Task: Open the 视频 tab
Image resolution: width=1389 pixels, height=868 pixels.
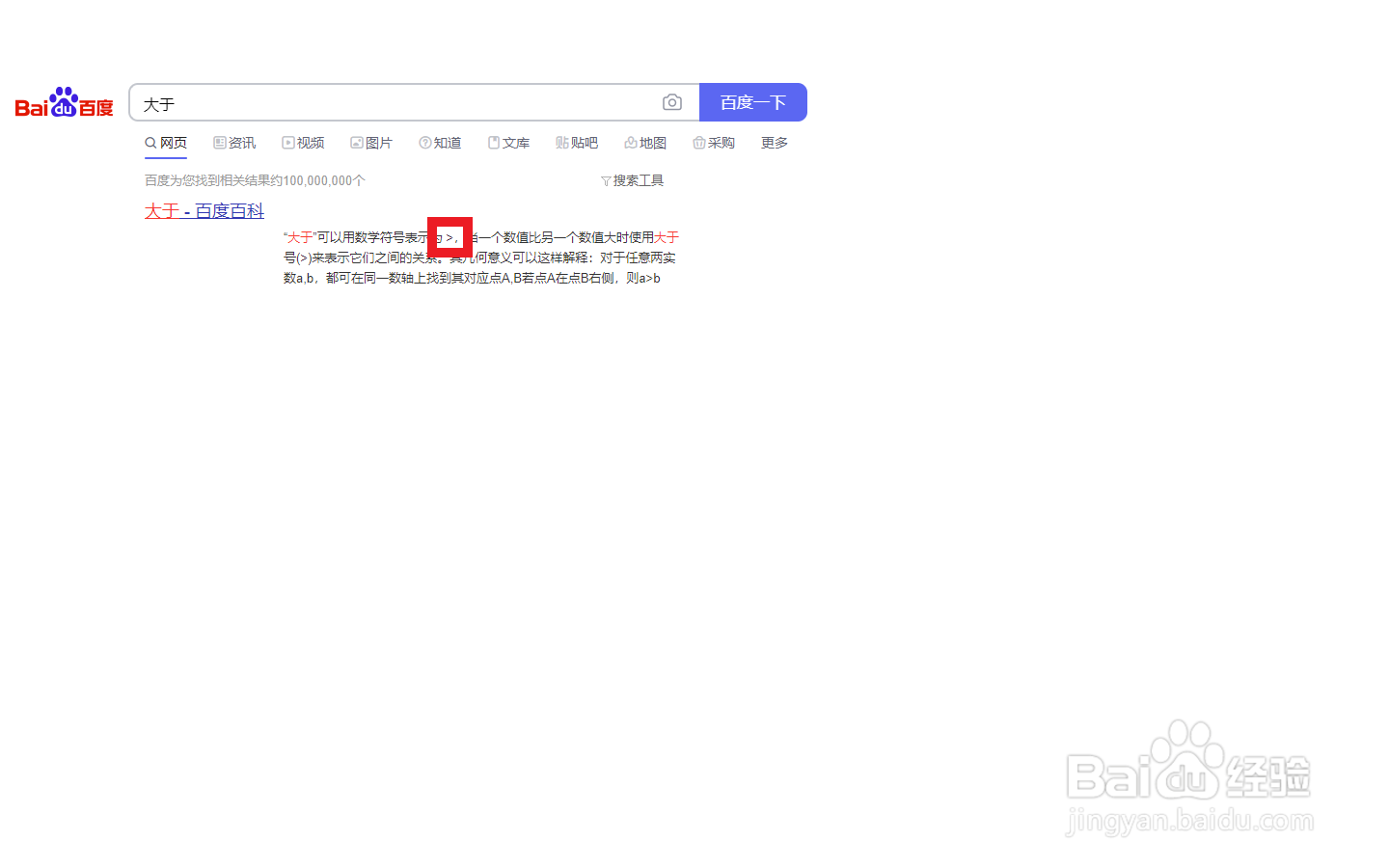Action: tap(303, 143)
